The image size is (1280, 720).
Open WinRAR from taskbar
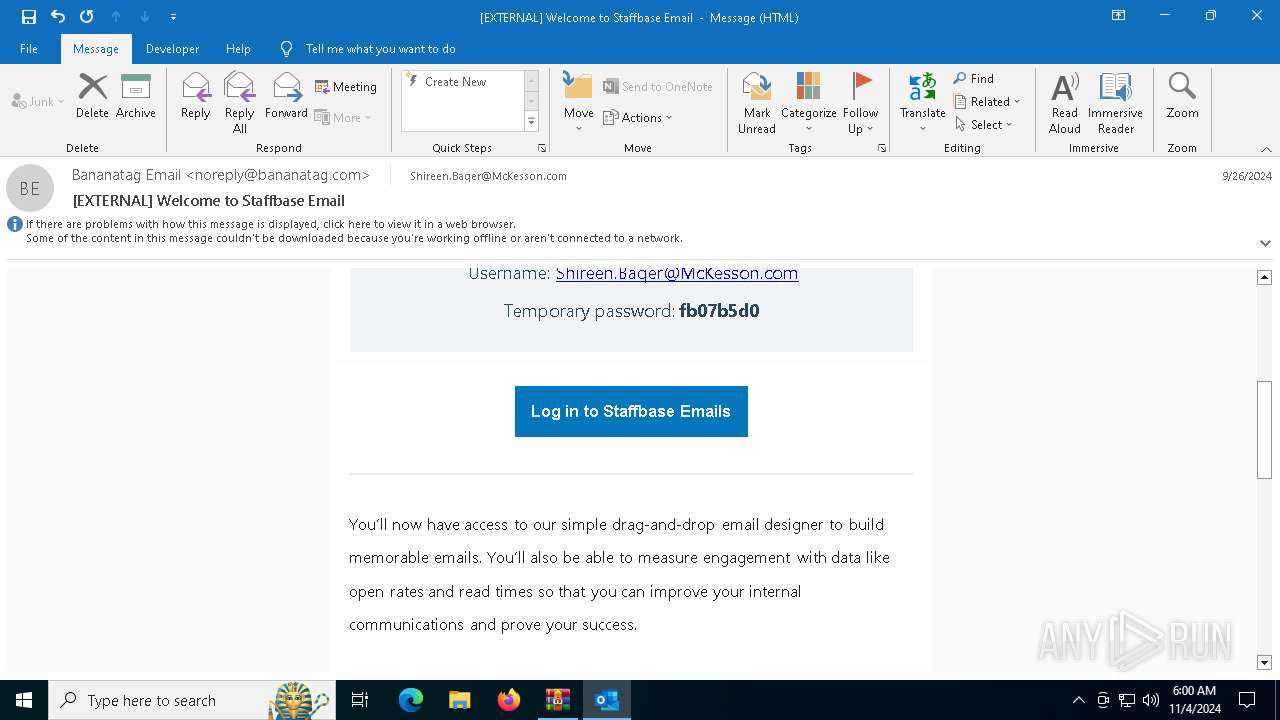click(558, 700)
